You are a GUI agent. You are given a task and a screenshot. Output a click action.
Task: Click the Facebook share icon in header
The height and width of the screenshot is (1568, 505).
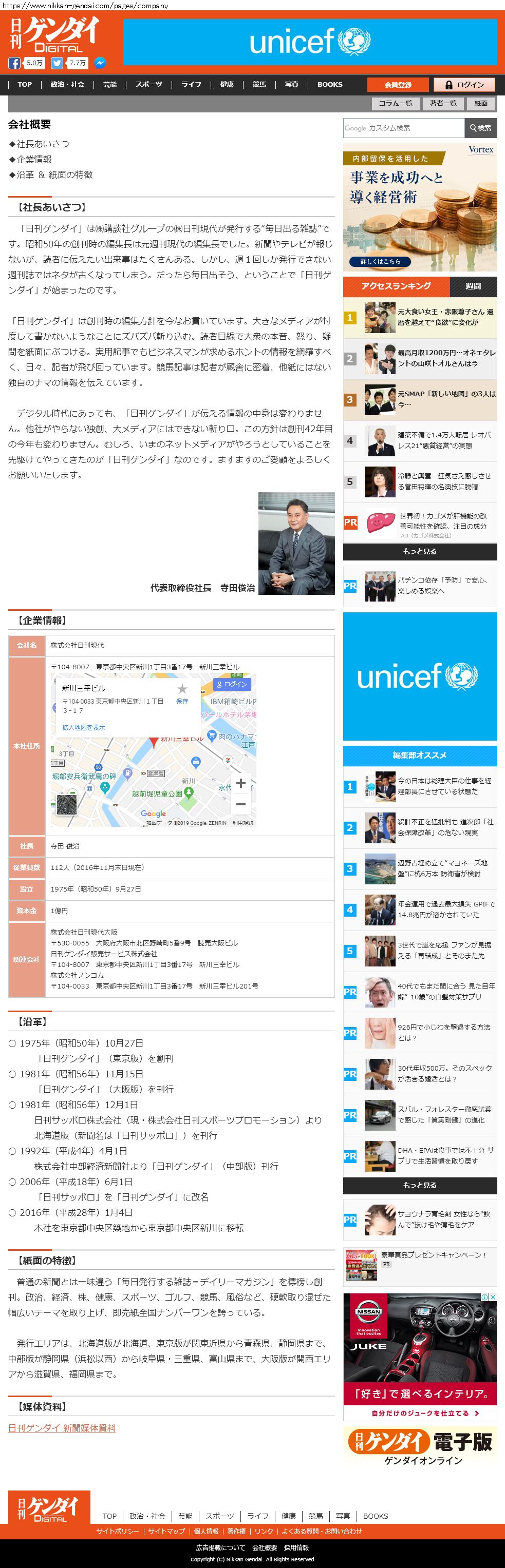click(14, 63)
